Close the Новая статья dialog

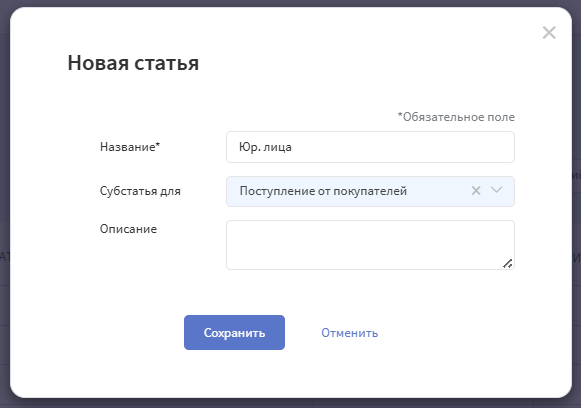pos(549,33)
